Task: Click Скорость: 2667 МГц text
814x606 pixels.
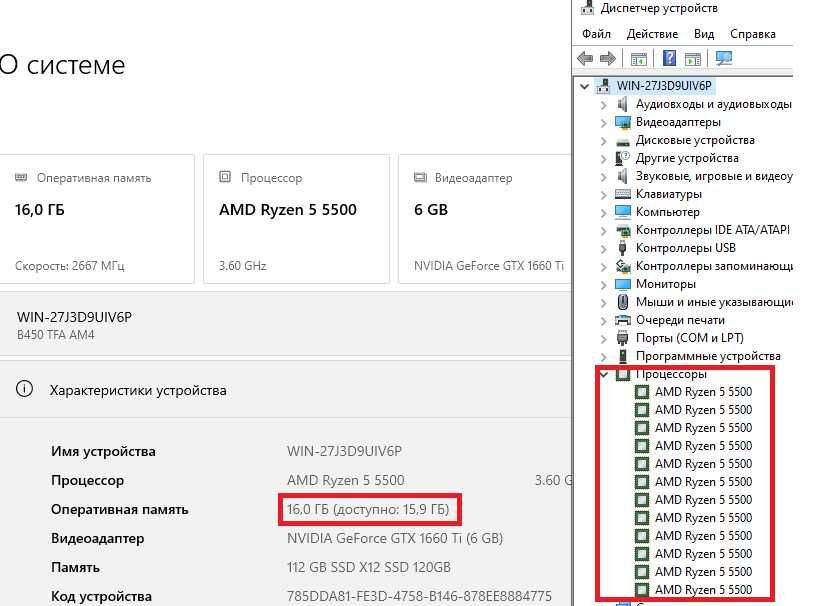Action: click(x=70, y=266)
